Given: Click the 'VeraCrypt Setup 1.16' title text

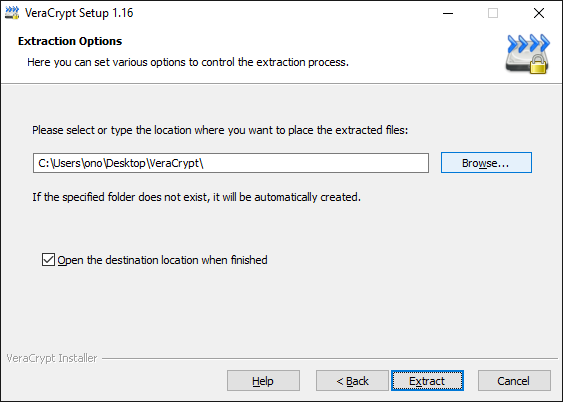Looking at the screenshot, I should (79, 13).
